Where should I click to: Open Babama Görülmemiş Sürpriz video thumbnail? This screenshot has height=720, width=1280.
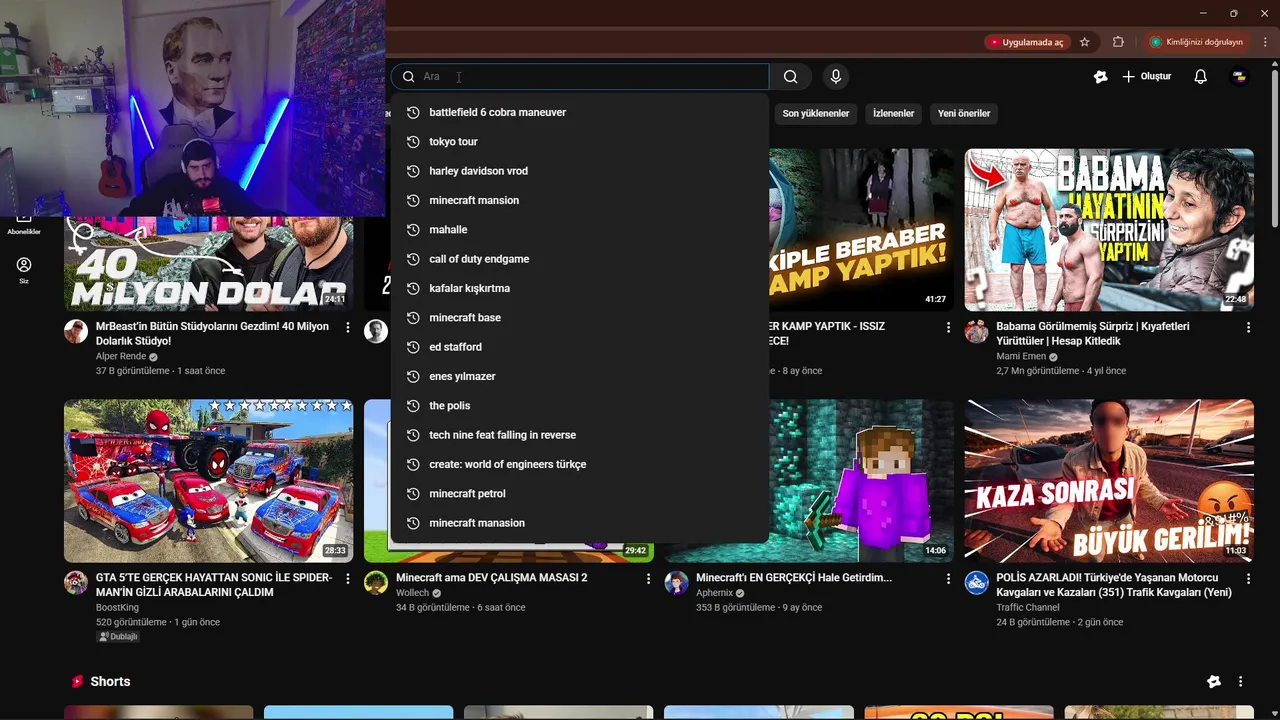coord(1109,230)
